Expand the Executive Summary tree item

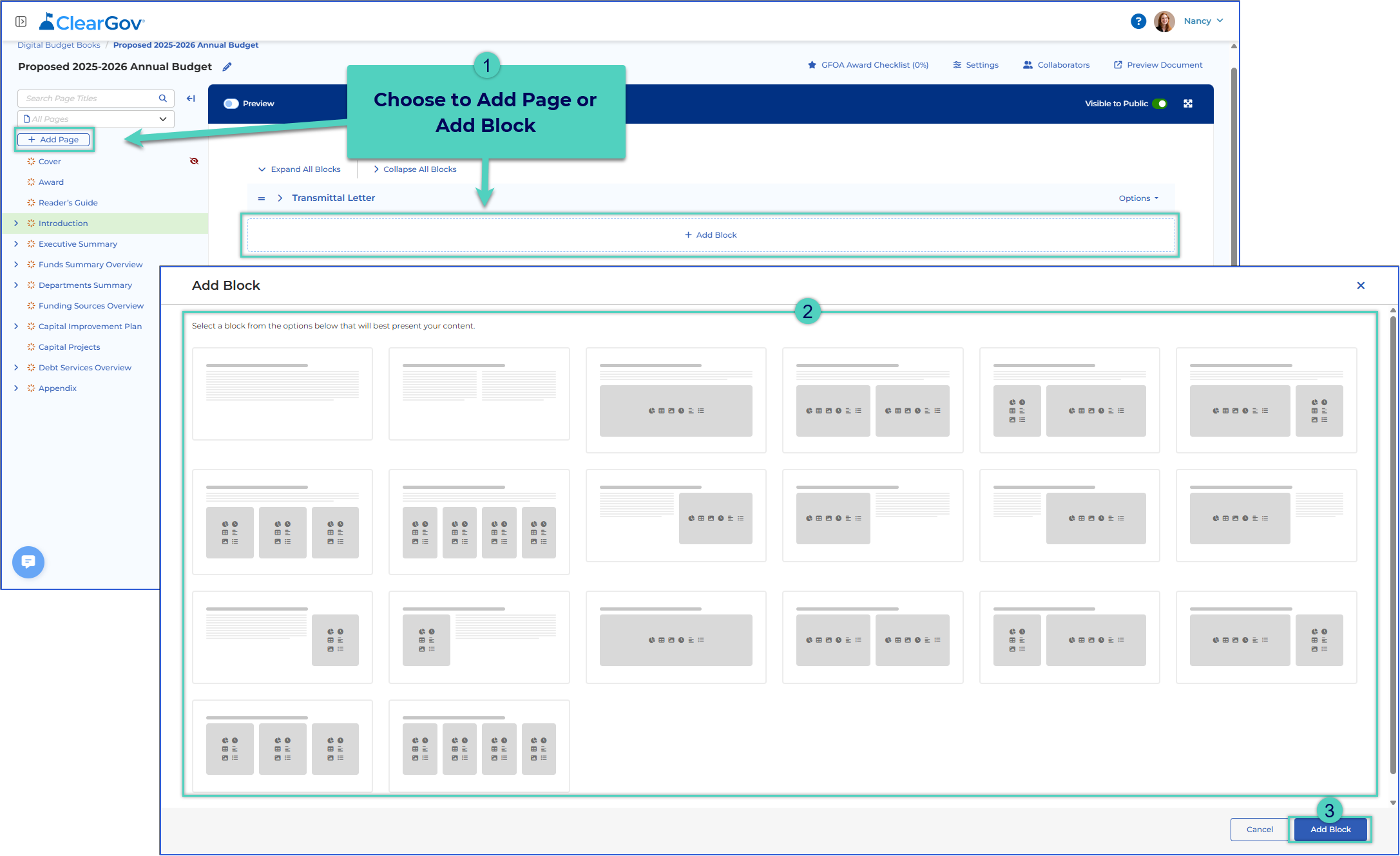click(x=16, y=244)
